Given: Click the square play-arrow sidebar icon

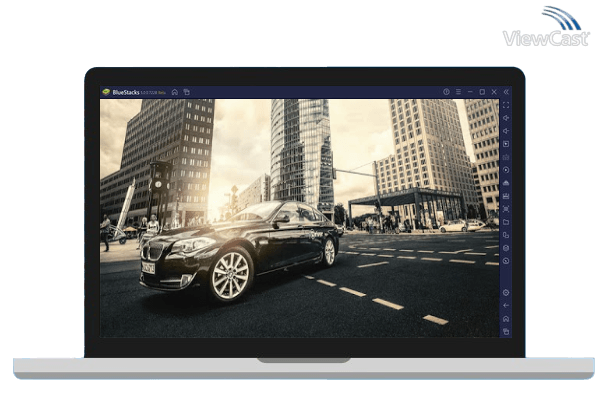Looking at the screenshot, I should point(506,144).
